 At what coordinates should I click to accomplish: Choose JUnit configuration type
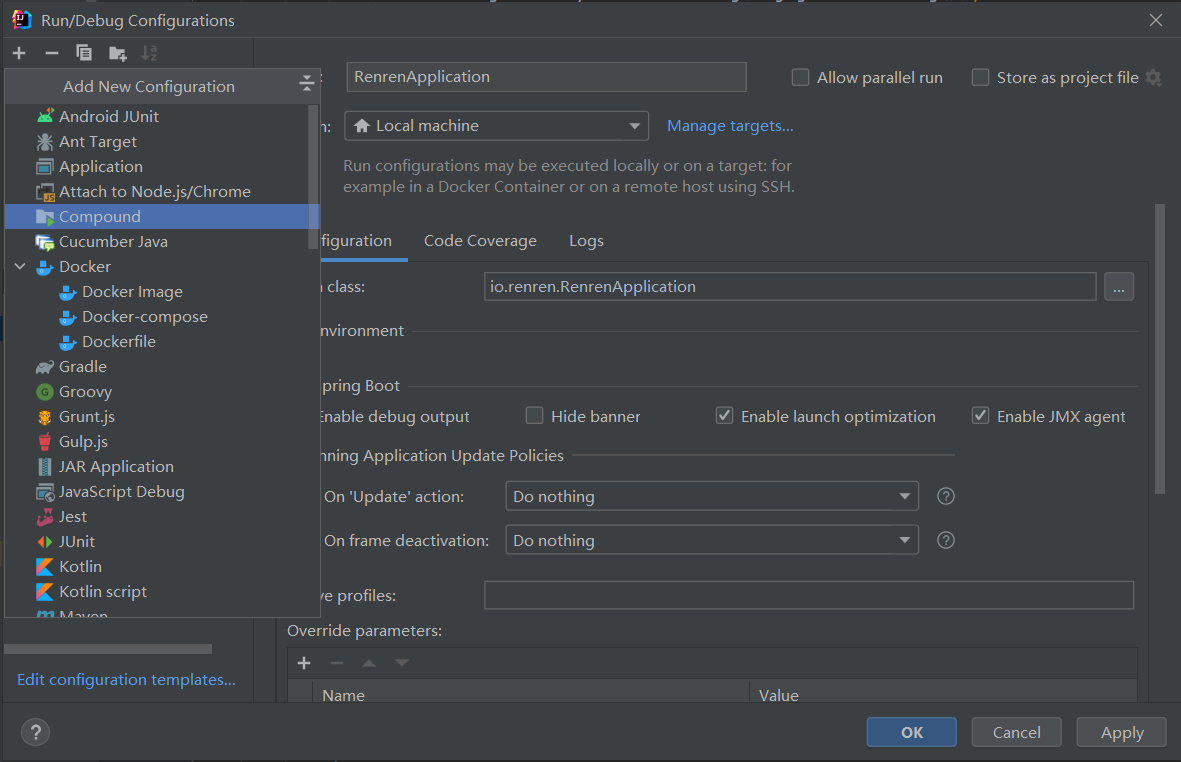pos(162,541)
